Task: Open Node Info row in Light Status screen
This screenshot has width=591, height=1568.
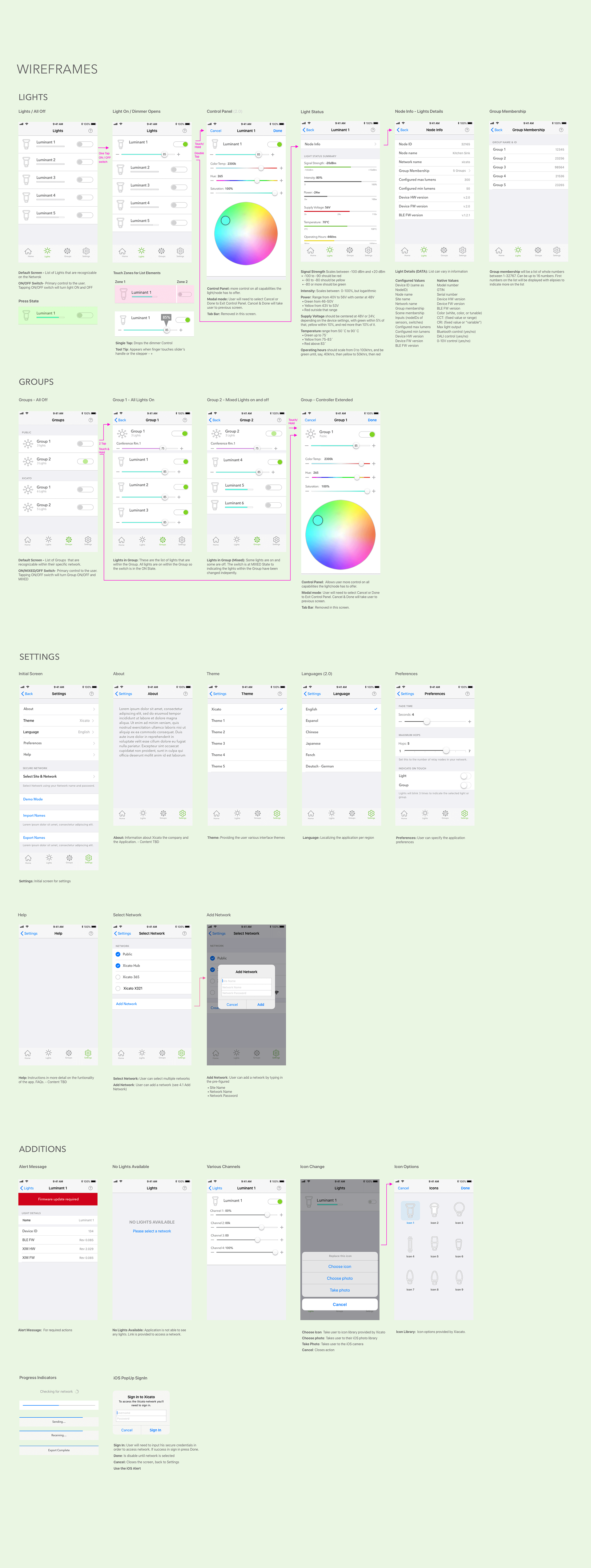Action: [340, 144]
